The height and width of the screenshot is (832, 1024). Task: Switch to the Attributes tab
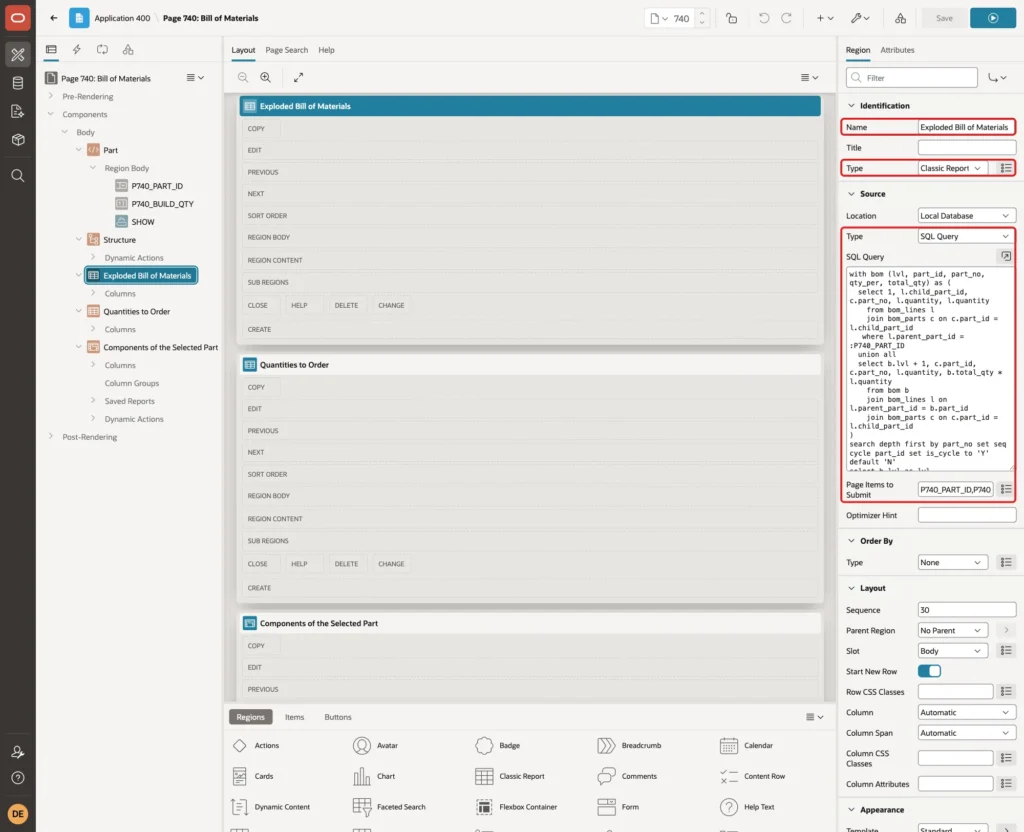pos(897,50)
